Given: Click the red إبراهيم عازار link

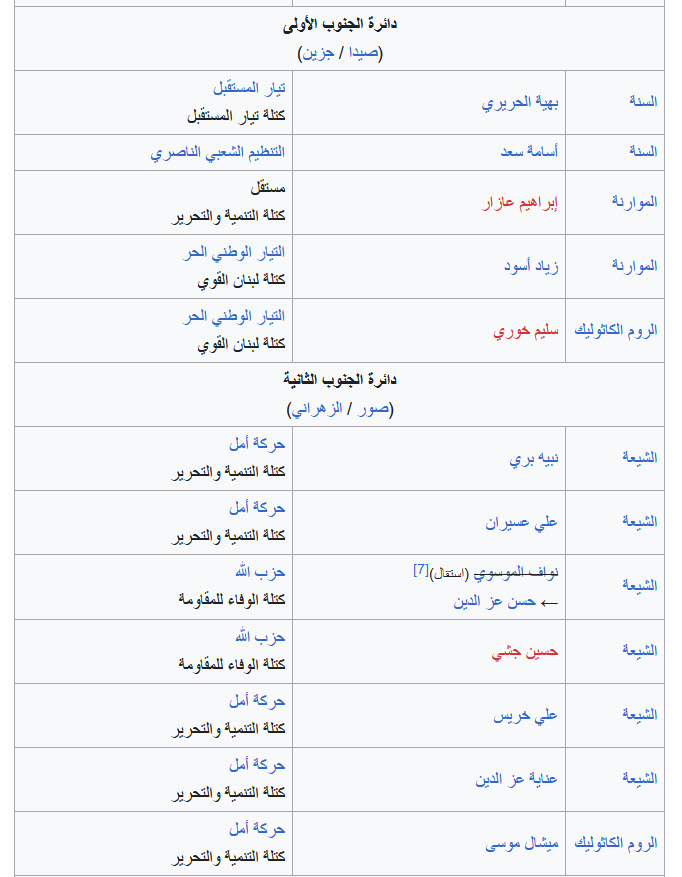Looking at the screenshot, I should (520, 202).
